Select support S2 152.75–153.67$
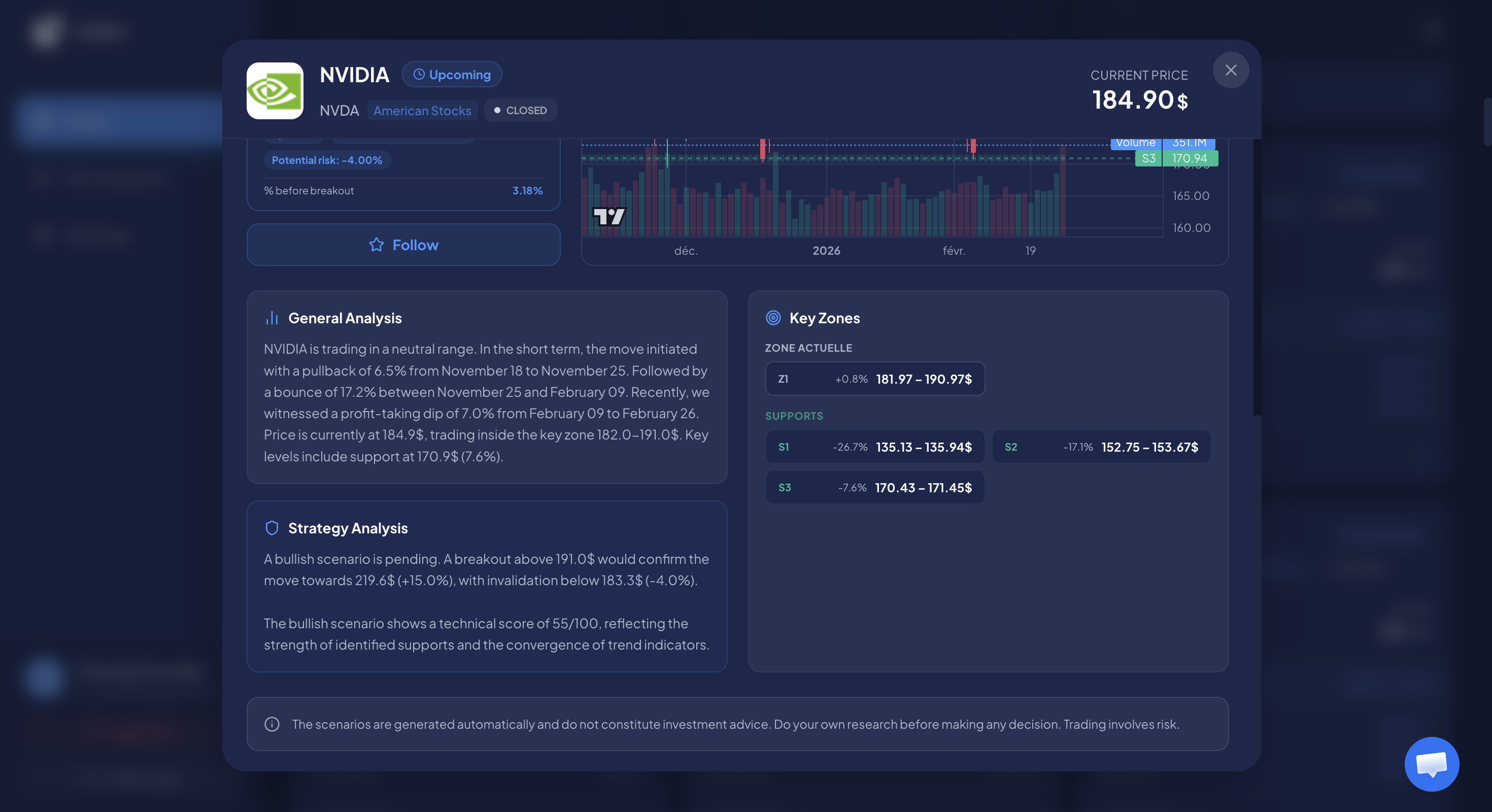The width and height of the screenshot is (1492, 812). pos(1100,447)
